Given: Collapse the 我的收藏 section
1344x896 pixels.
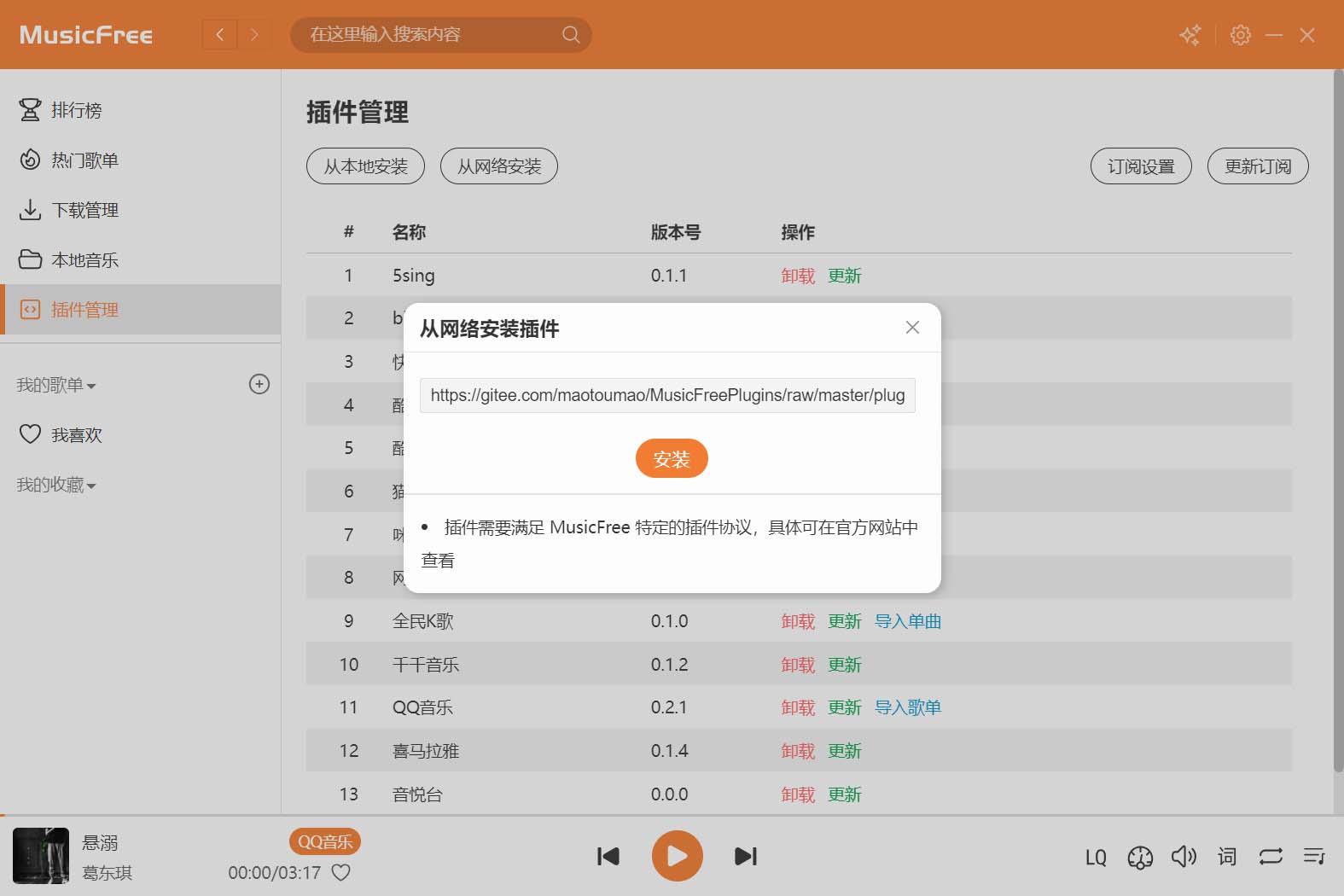Looking at the screenshot, I should (x=56, y=485).
